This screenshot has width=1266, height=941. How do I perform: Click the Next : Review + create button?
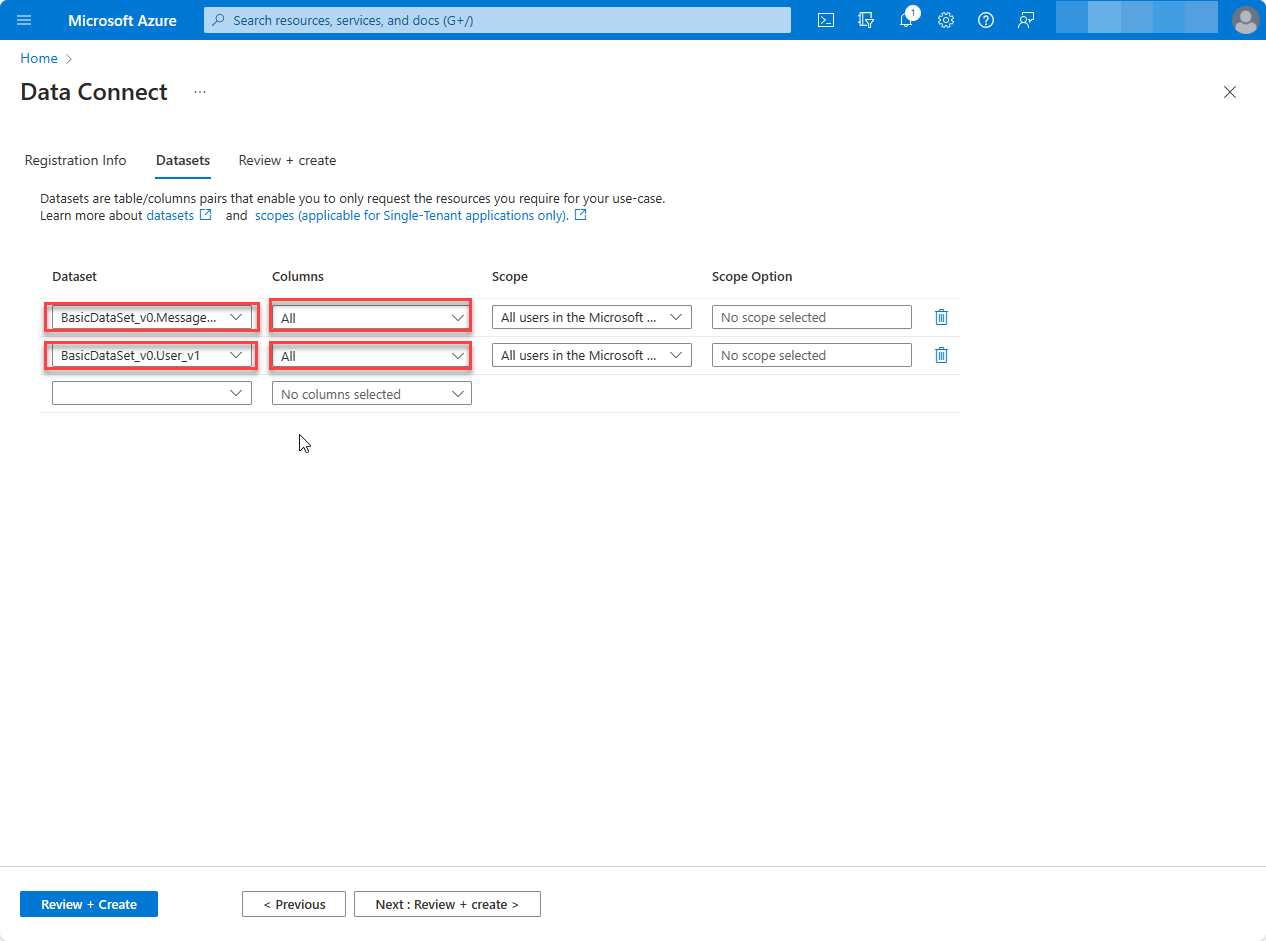coord(447,904)
